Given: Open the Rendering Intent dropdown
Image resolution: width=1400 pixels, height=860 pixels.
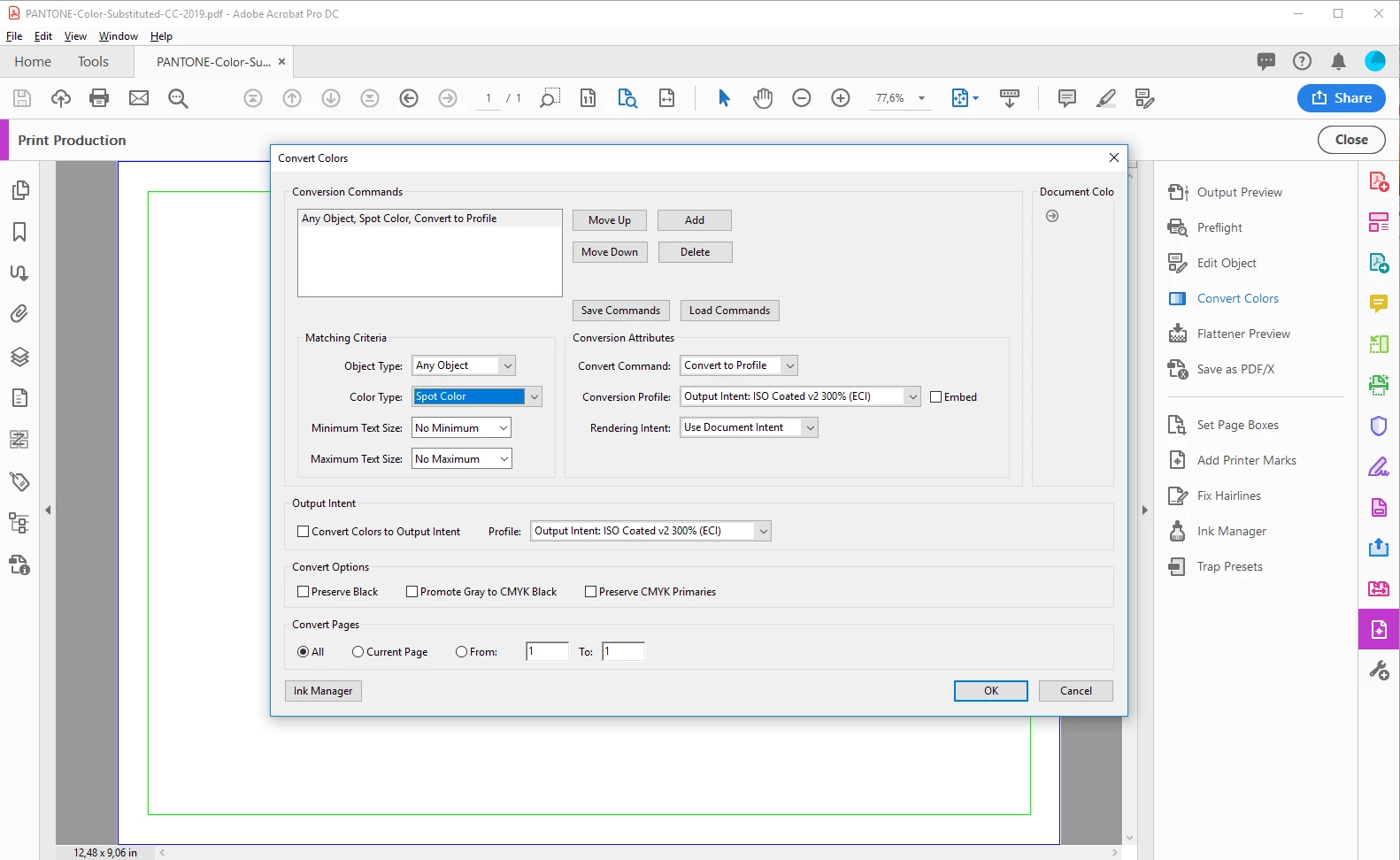Looking at the screenshot, I should [749, 427].
